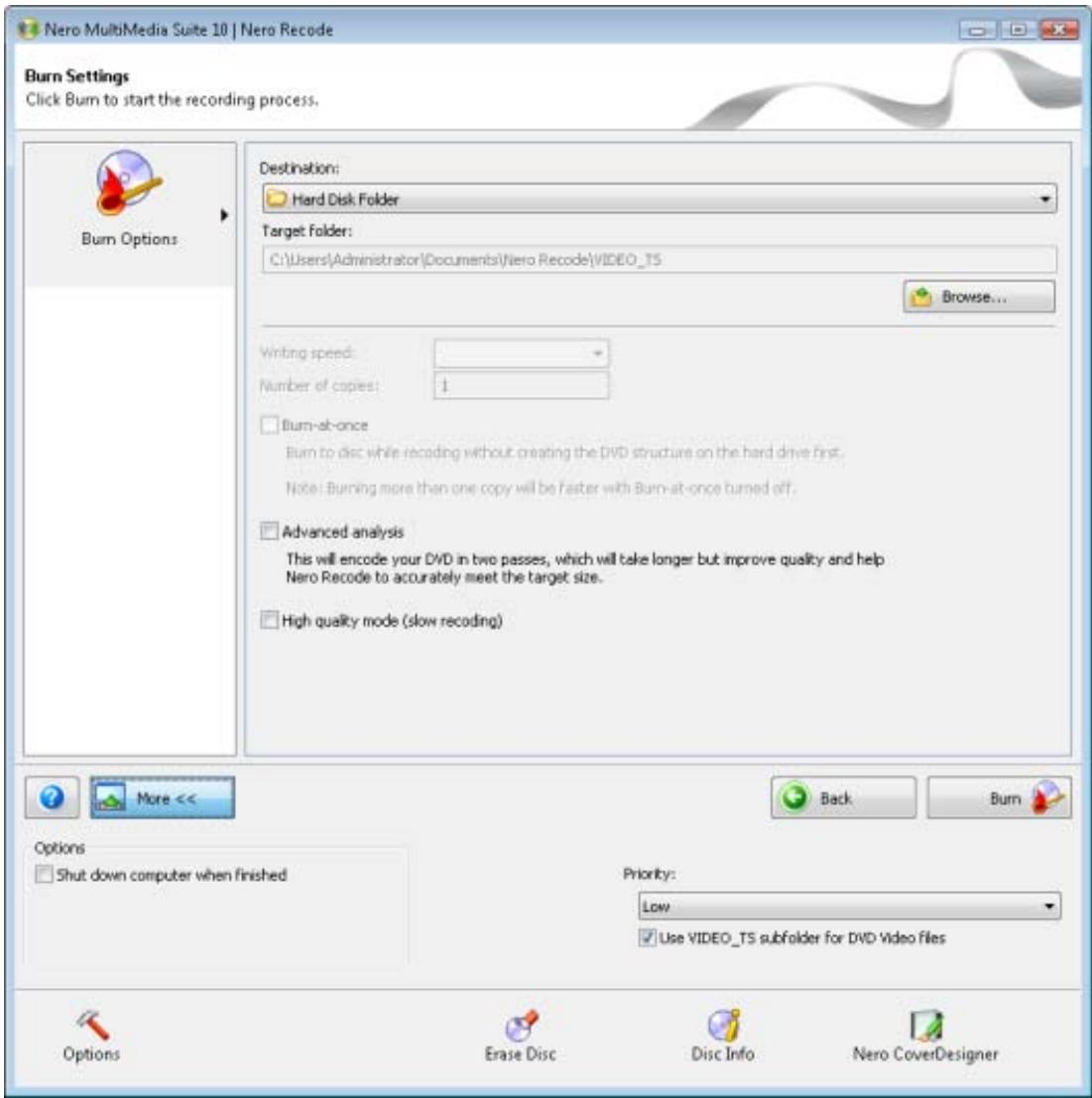Open Disc Info tool
The image size is (1092, 1098).
click(x=722, y=1036)
